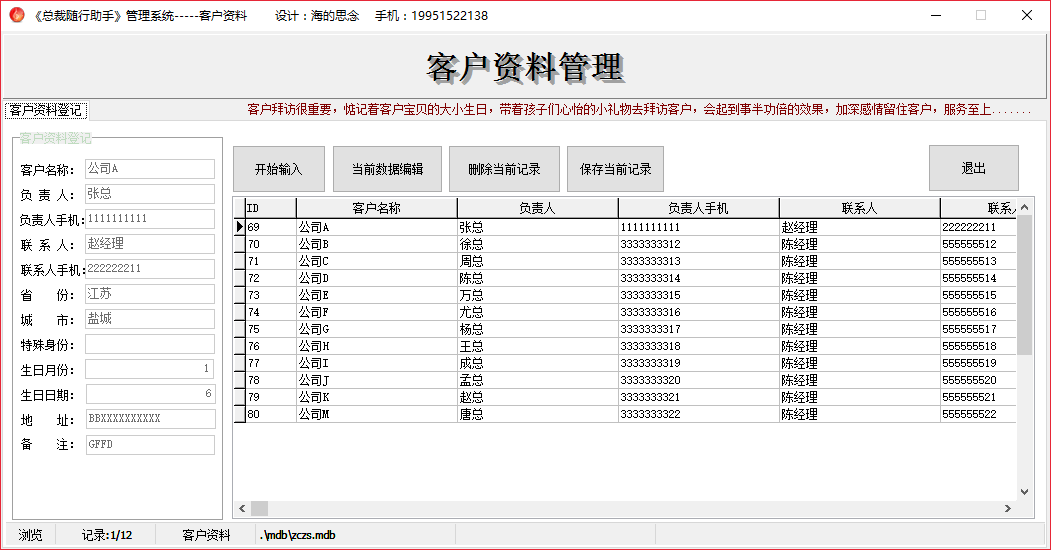Click the 周总 cell
Screen dimensions: 1051x550
click(x=538, y=261)
